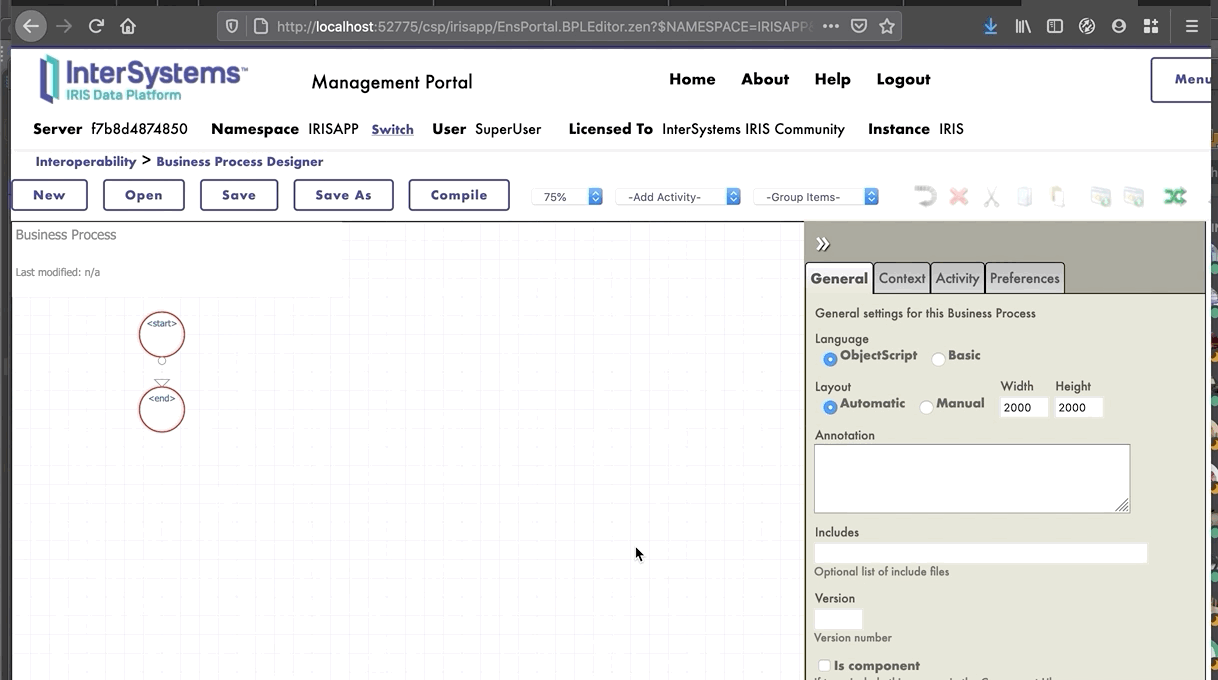
Task: Switch to the Preferences tab
Action: [1024, 278]
